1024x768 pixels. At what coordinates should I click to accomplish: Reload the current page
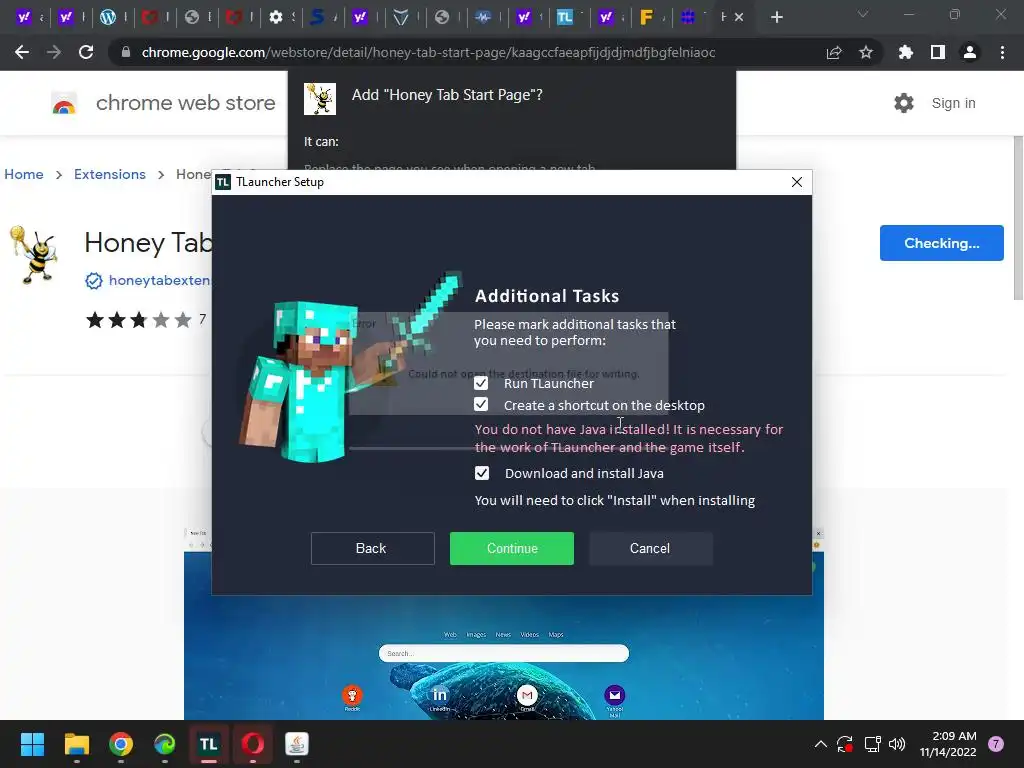pyautogui.click(x=86, y=52)
